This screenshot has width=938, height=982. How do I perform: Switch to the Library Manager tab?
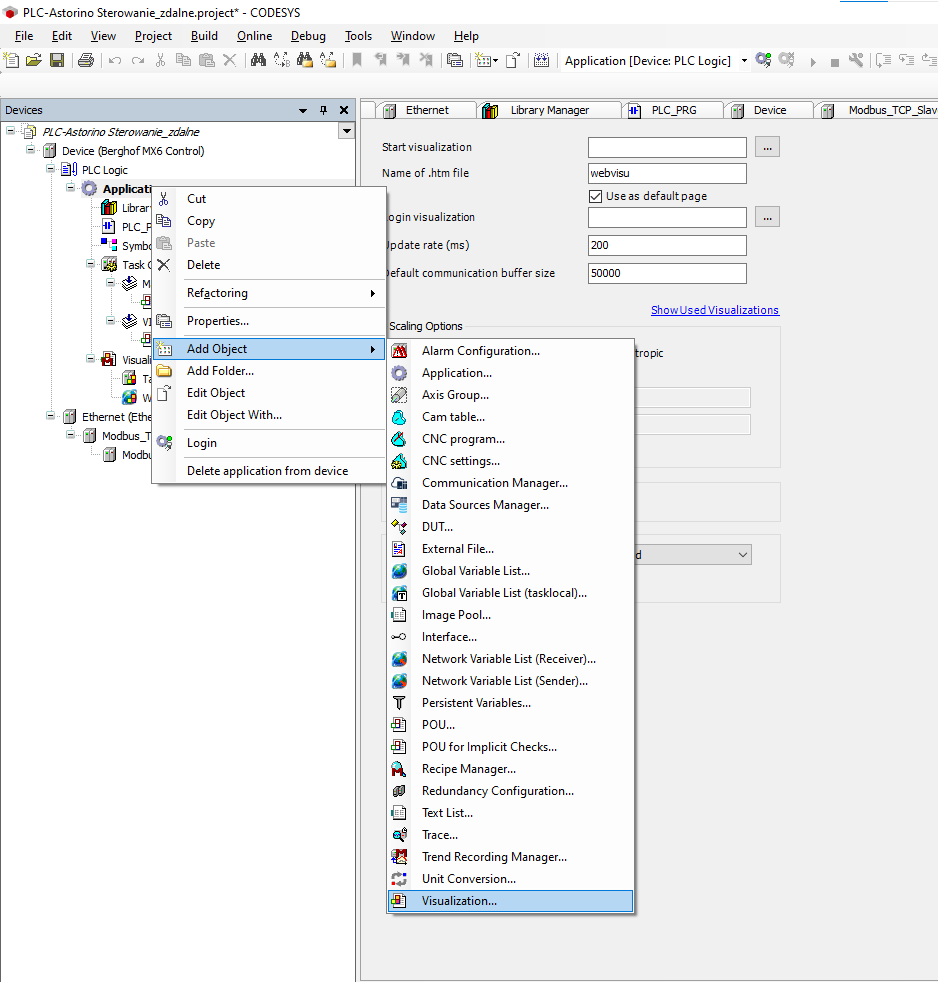coord(549,110)
